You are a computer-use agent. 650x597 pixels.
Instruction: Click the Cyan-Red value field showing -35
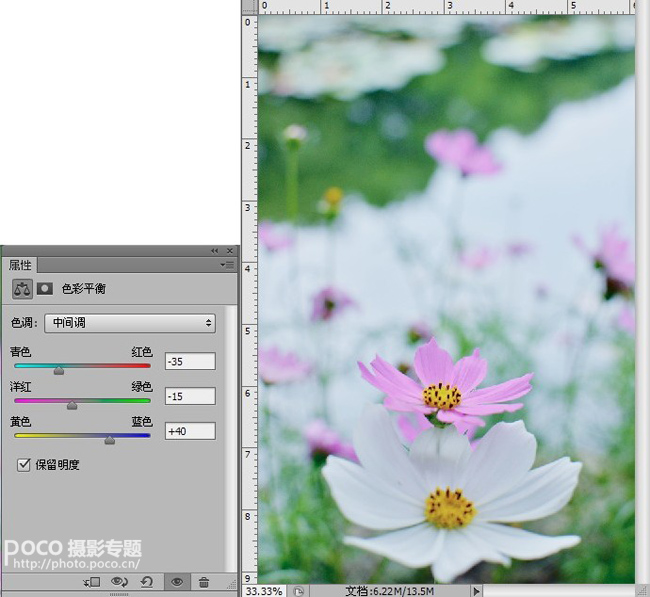(x=190, y=361)
